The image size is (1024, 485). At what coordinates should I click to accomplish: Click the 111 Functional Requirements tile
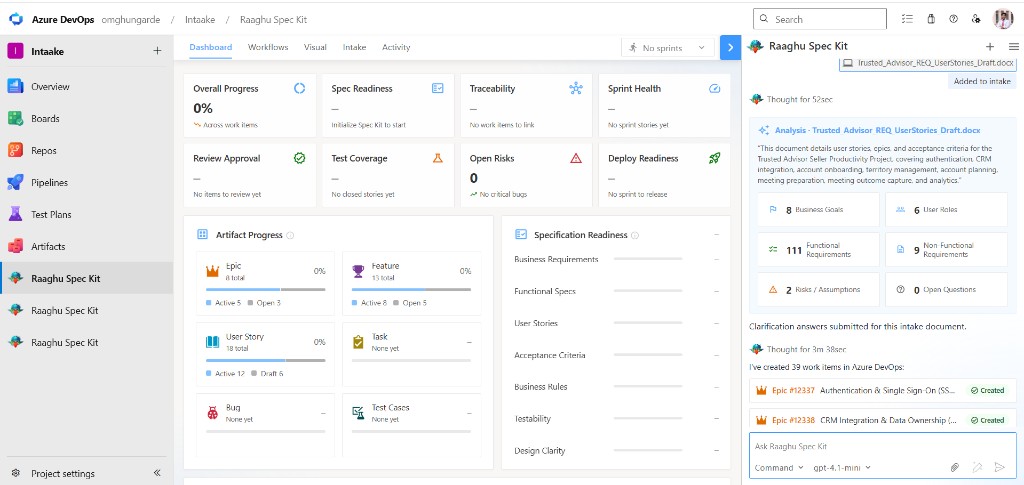[818, 249]
